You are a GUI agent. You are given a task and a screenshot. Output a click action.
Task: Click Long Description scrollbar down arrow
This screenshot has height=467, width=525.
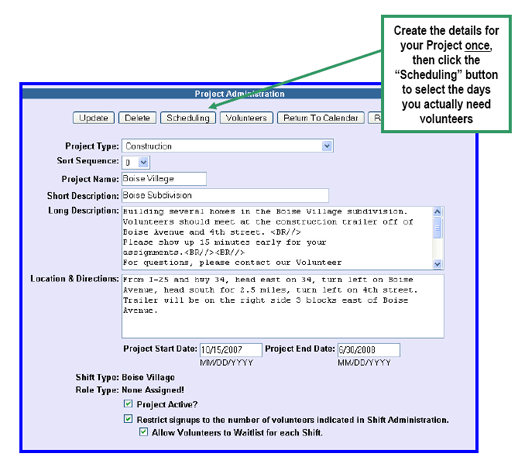point(438,264)
